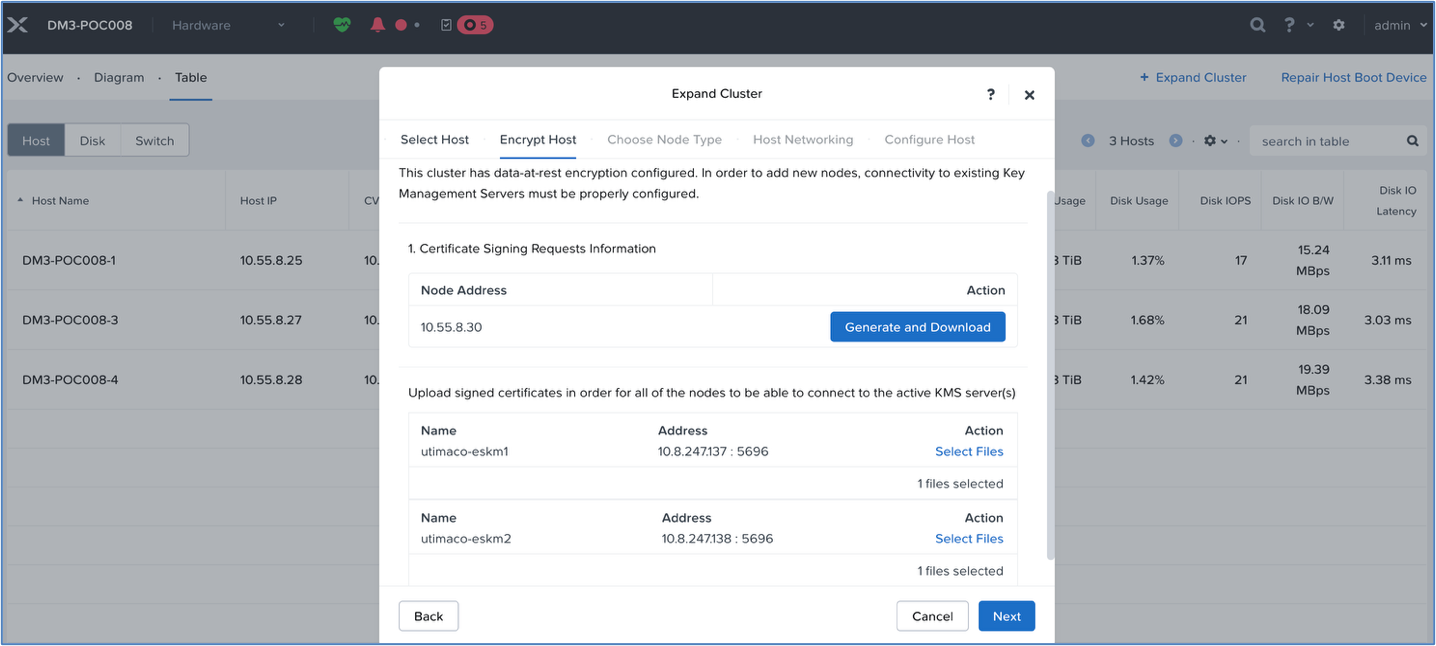
Task: Open the green cluster health heart icon
Action: 342,25
